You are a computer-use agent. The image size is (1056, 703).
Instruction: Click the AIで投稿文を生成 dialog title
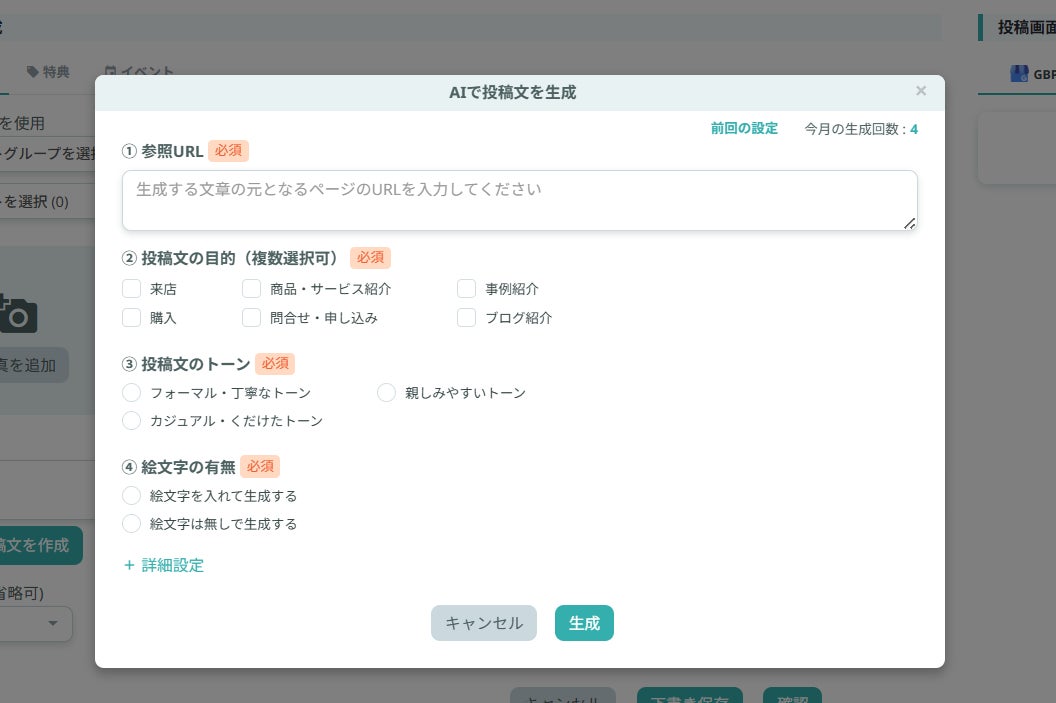[513, 92]
